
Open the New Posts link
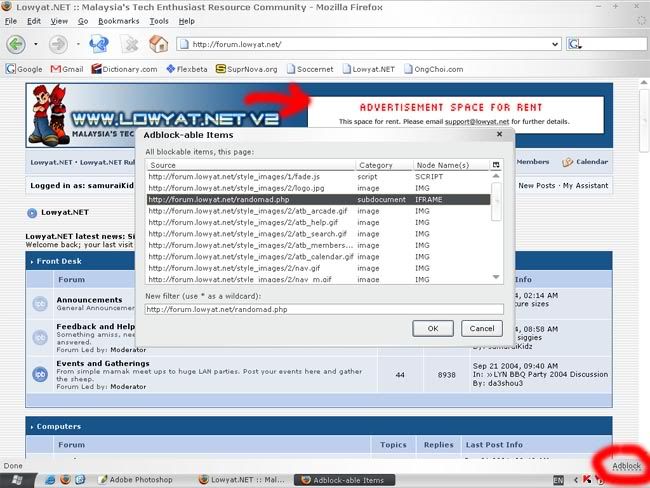(536, 186)
